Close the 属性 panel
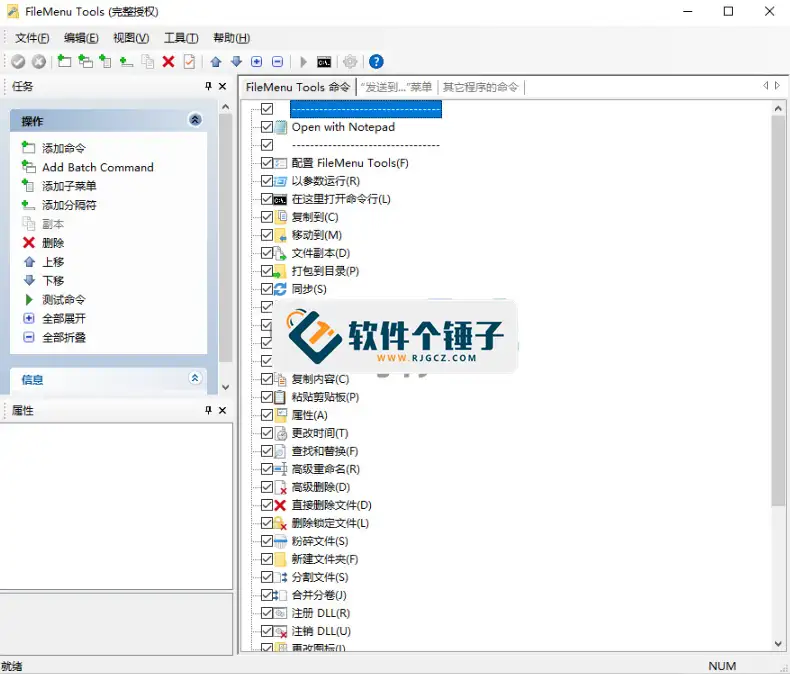 pyautogui.click(x=222, y=410)
